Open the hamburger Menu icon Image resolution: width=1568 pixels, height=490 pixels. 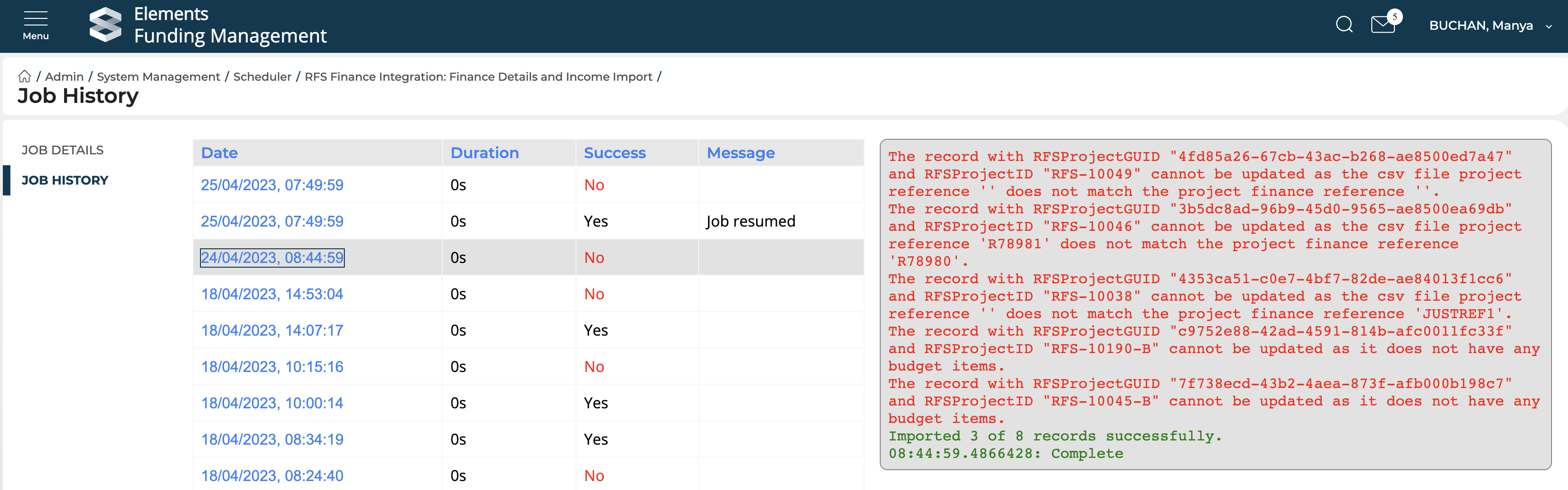tap(35, 25)
